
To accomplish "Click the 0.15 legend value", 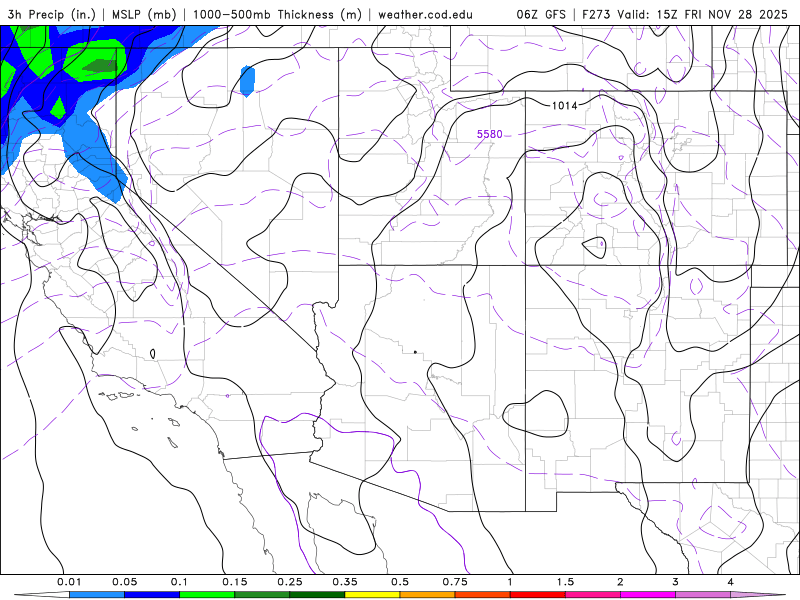I will click(x=235, y=582).
